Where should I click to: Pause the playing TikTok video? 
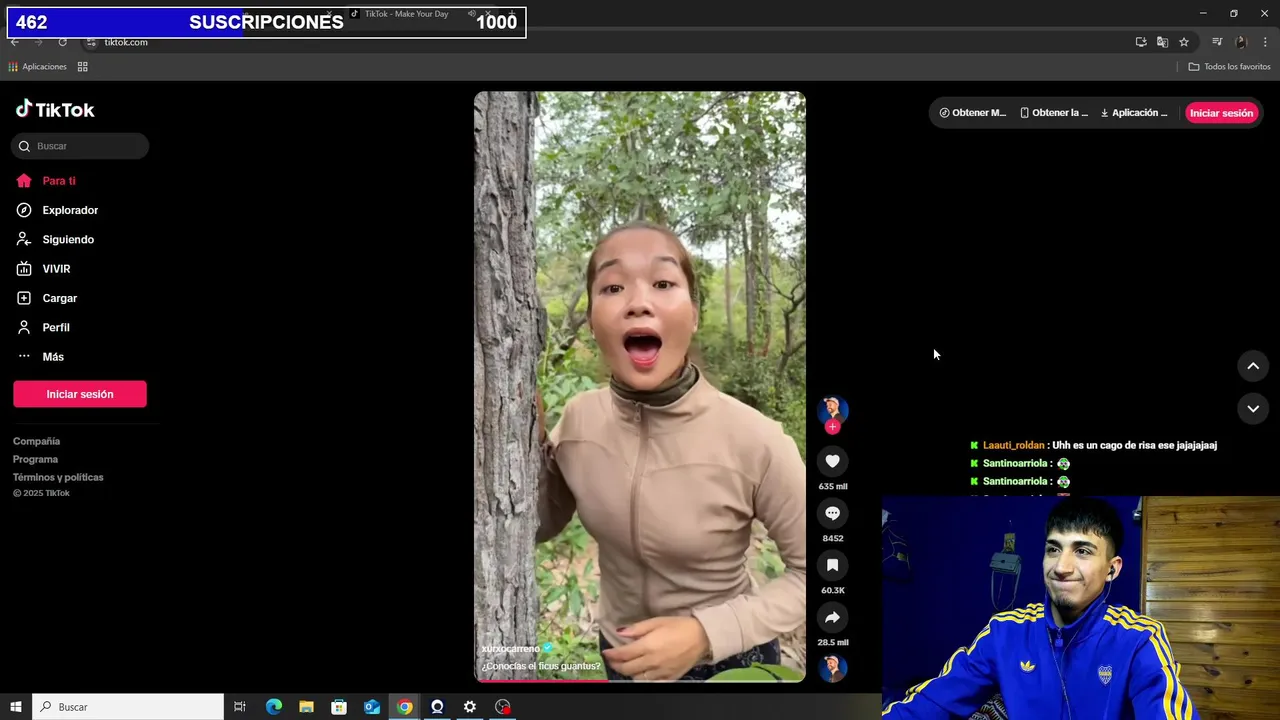coord(640,386)
